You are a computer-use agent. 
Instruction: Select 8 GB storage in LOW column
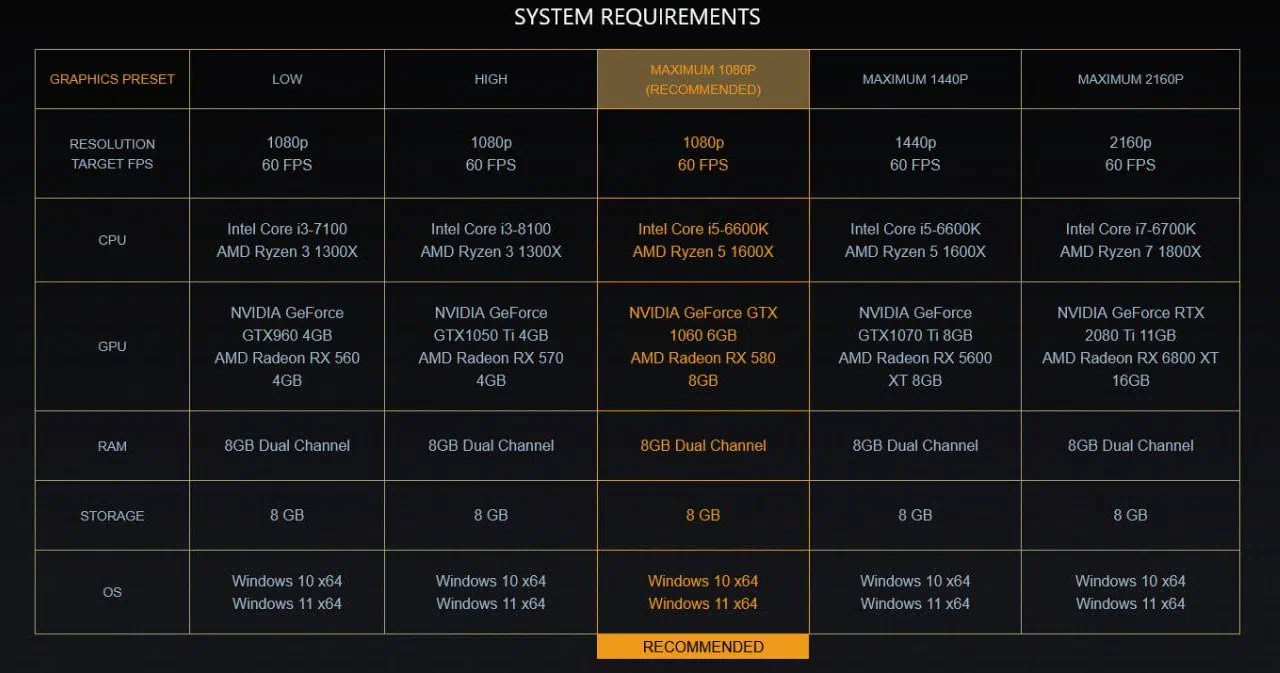click(x=287, y=515)
